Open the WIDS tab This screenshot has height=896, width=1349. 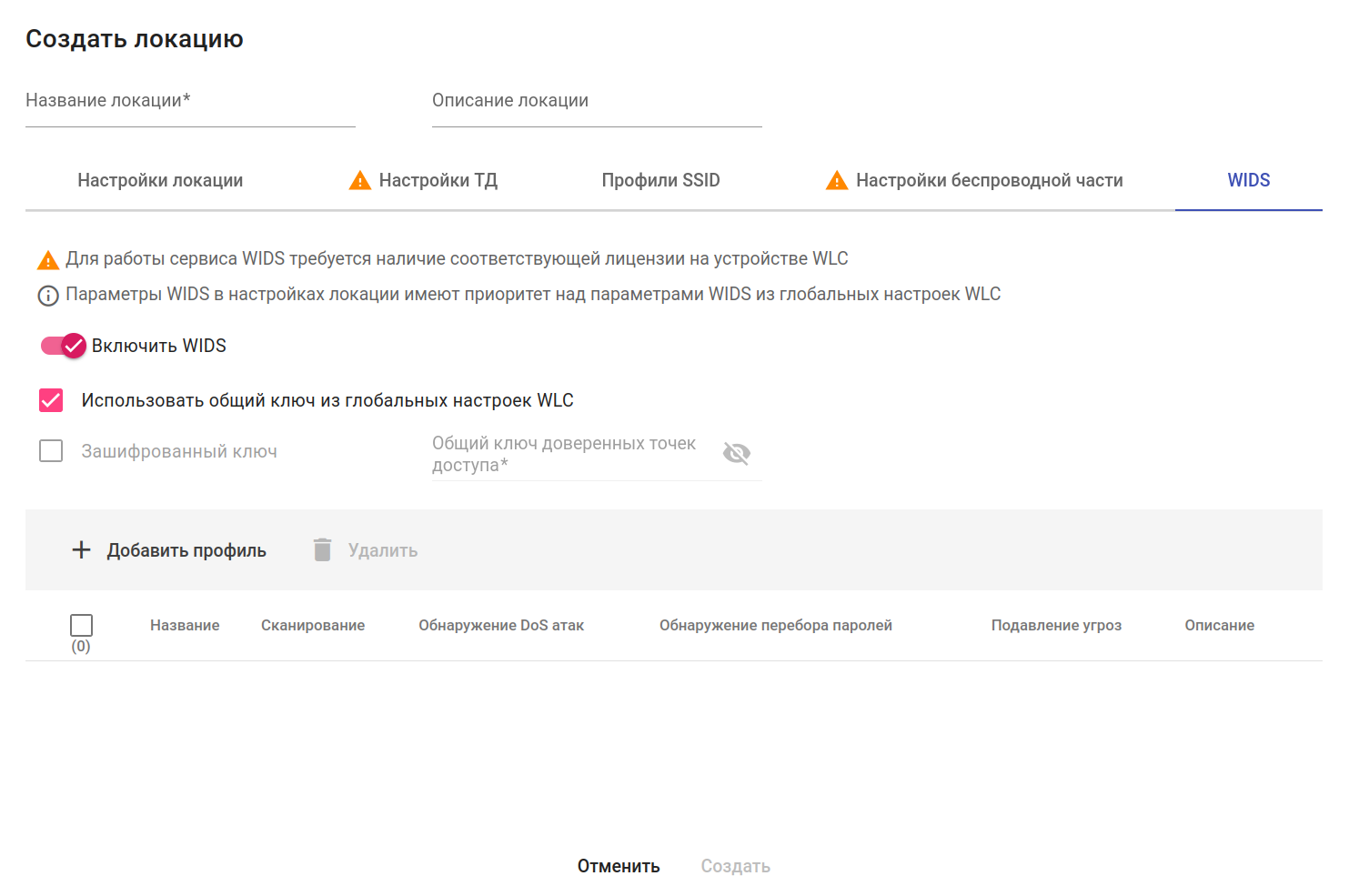pos(1248,181)
